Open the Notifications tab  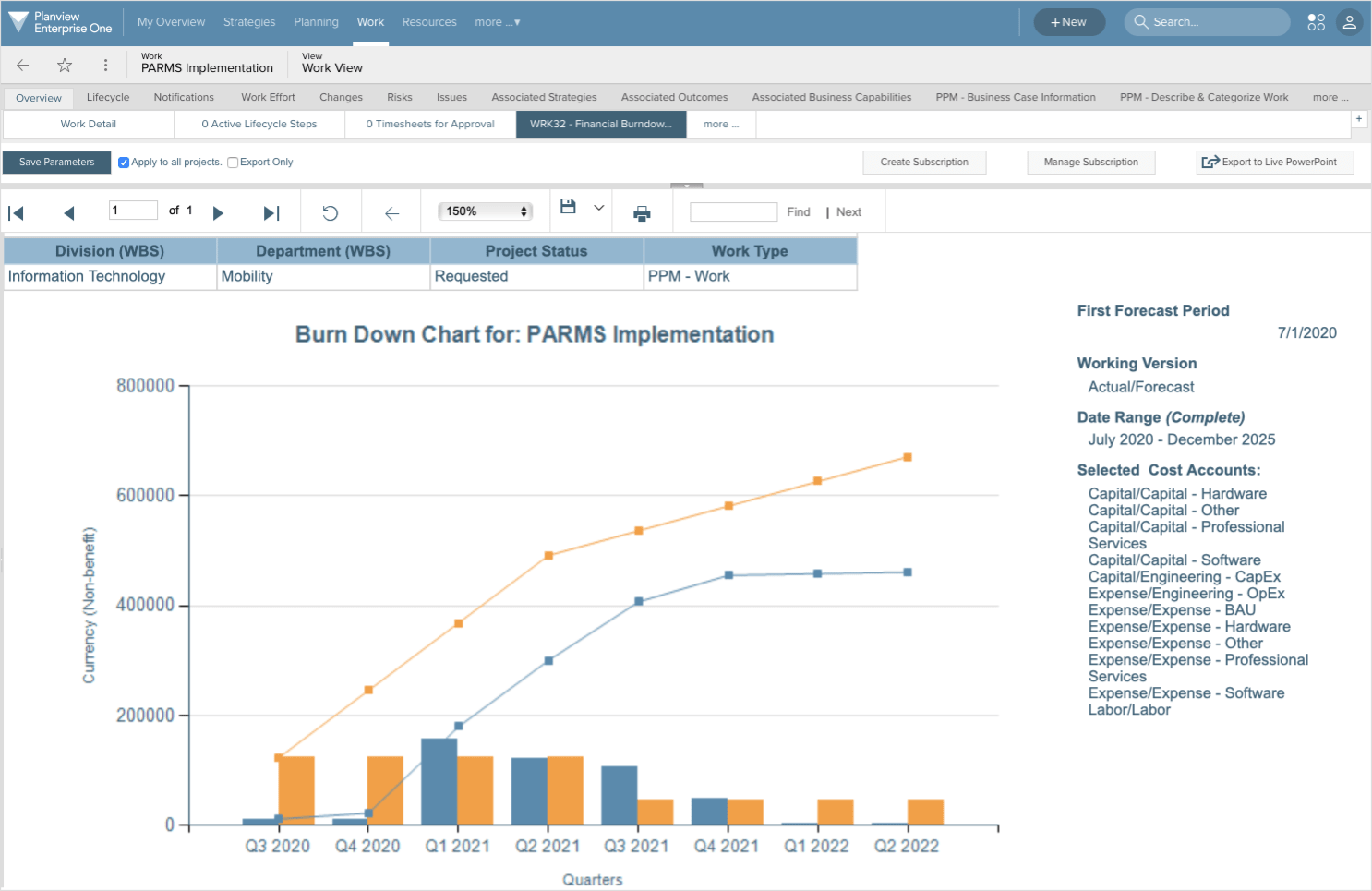click(184, 97)
